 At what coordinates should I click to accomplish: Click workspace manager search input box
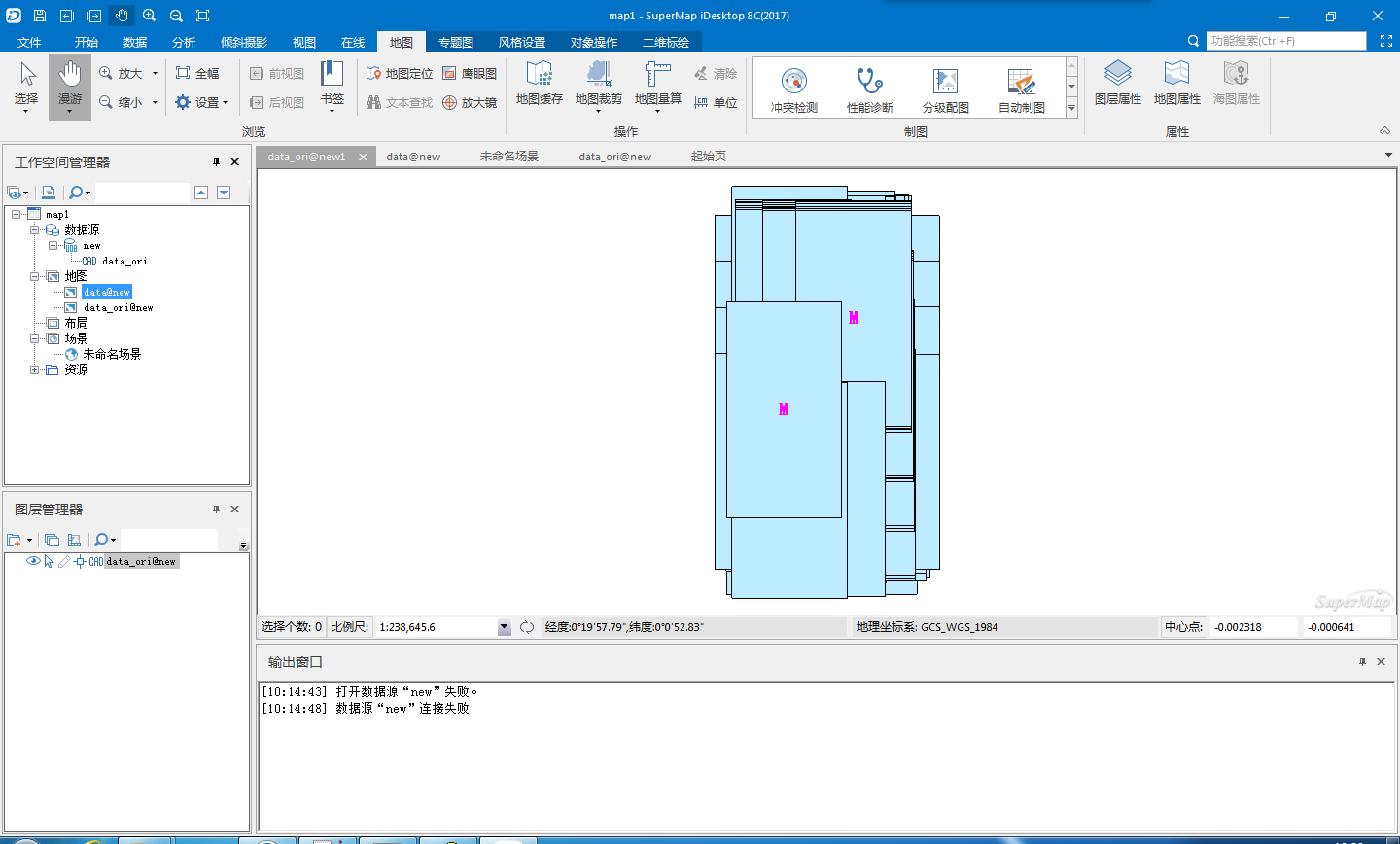[142, 193]
